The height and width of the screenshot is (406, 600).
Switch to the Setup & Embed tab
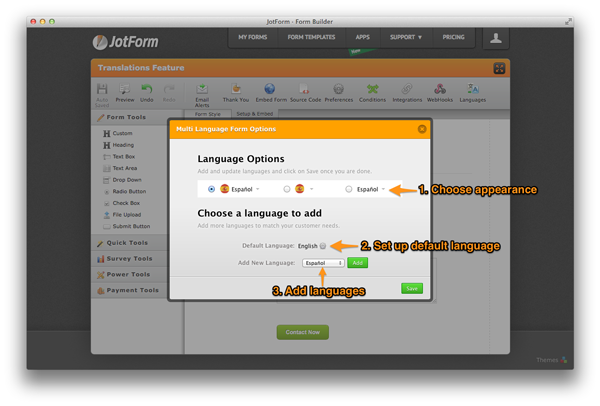pyautogui.click(x=255, y=114)
